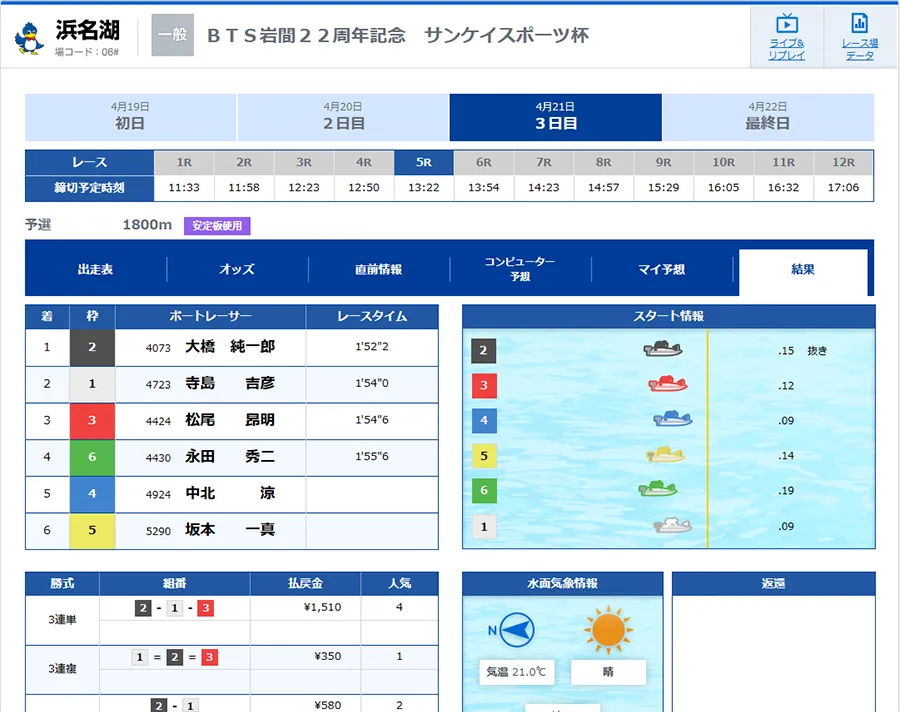Open the 直前情報 tab
Image resolution: width=900 pixels, height=712 pixels.
click(x=379, y=270)
